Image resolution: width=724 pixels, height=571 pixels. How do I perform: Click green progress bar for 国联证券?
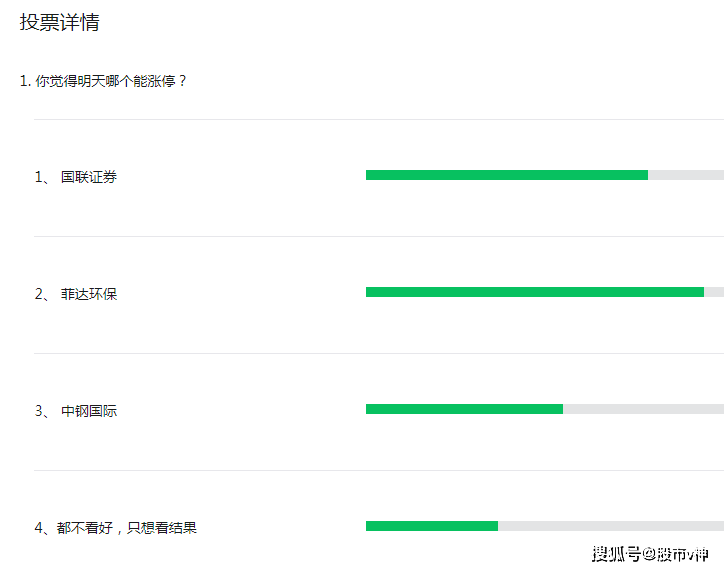pos(507,175)
